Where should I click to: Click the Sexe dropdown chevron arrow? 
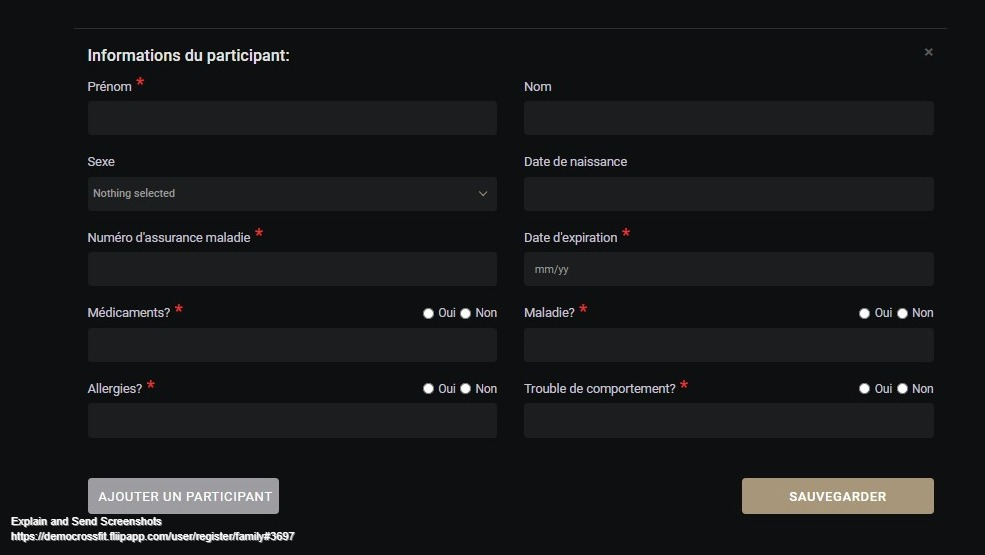483,194
